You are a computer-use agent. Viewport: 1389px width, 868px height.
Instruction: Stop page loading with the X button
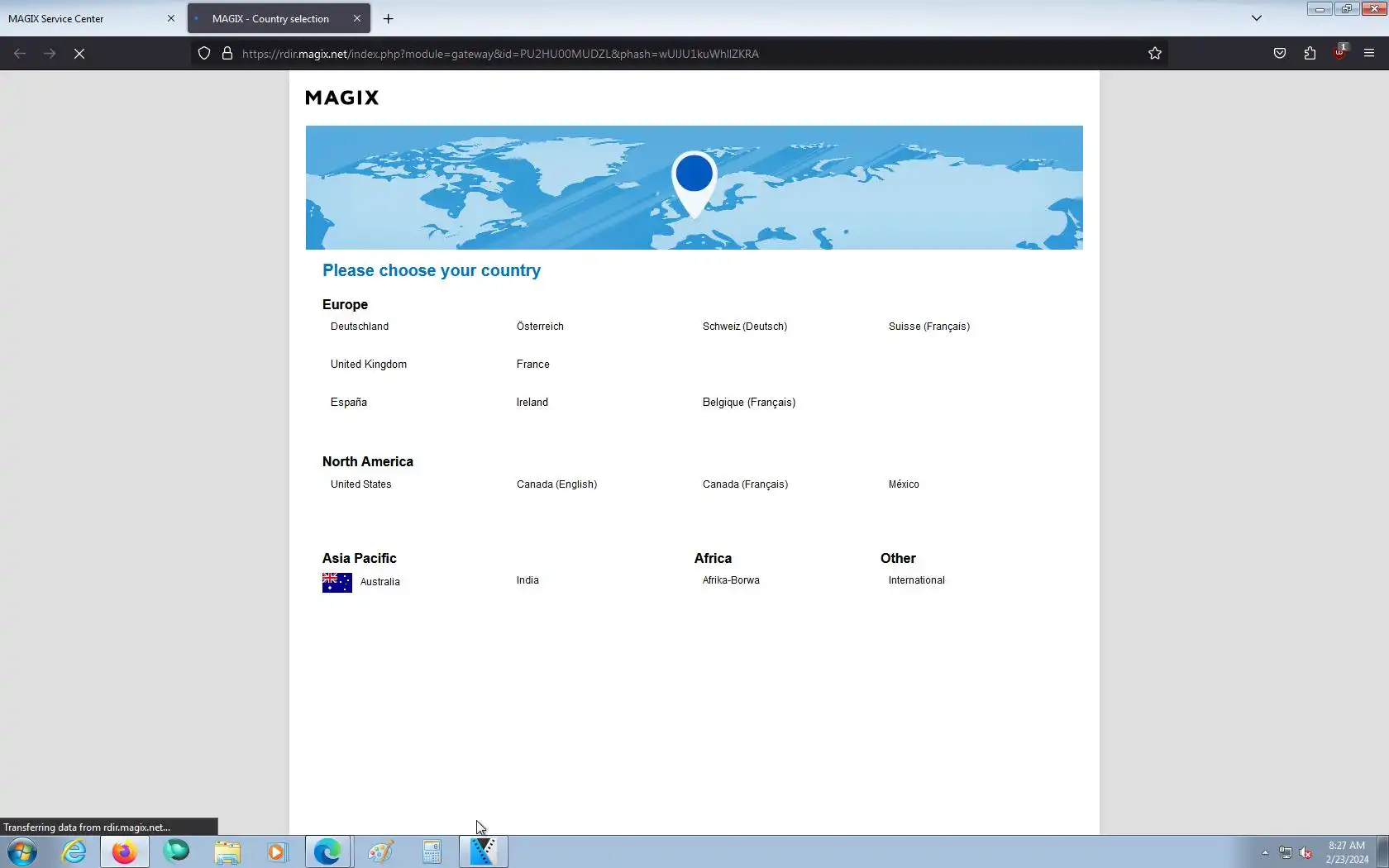[79, 54]
